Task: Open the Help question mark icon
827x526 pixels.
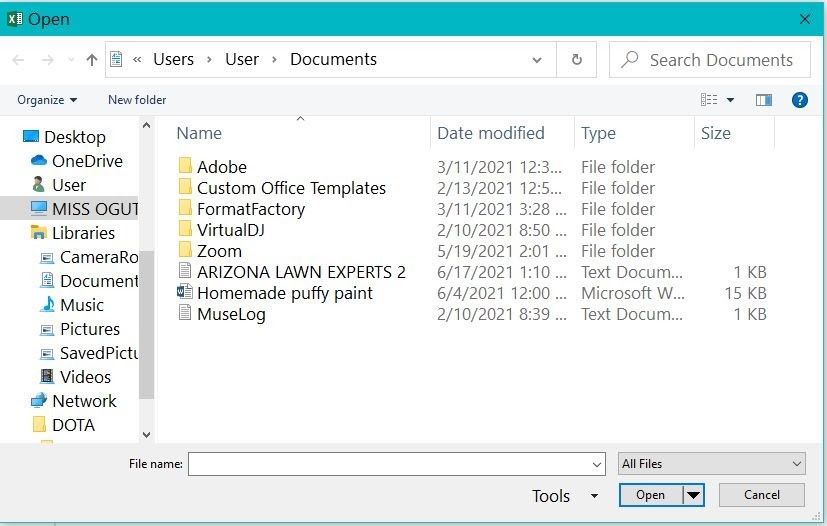Action: point(799,100)
